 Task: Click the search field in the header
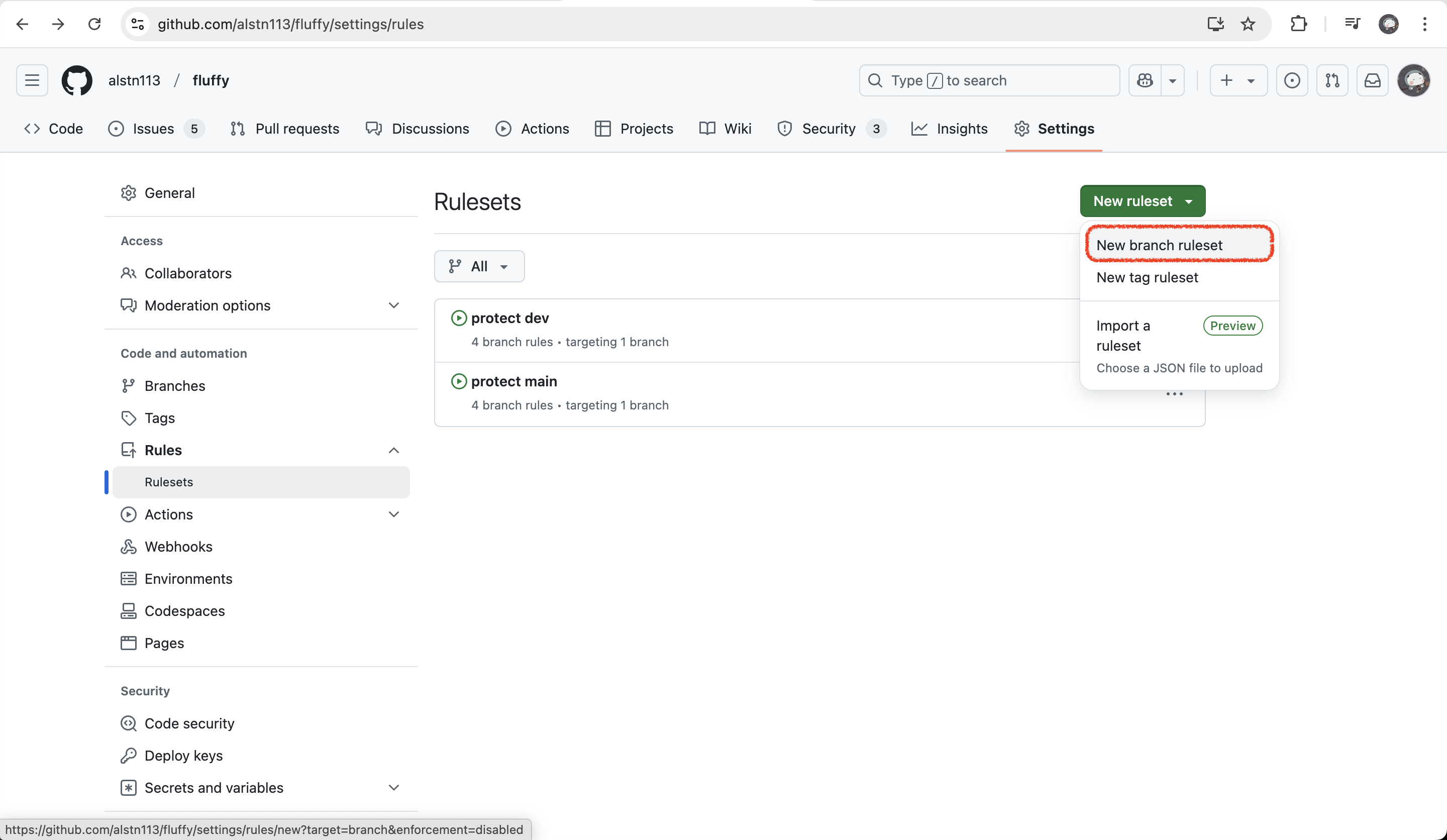point(988,80)
